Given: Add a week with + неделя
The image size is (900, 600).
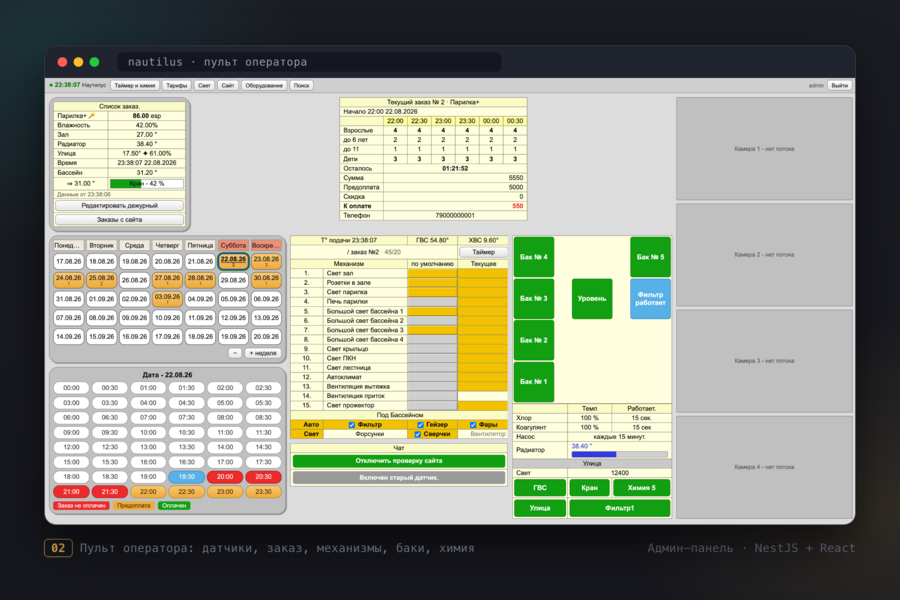Looking at the screenshot, I should pos(263,353).
